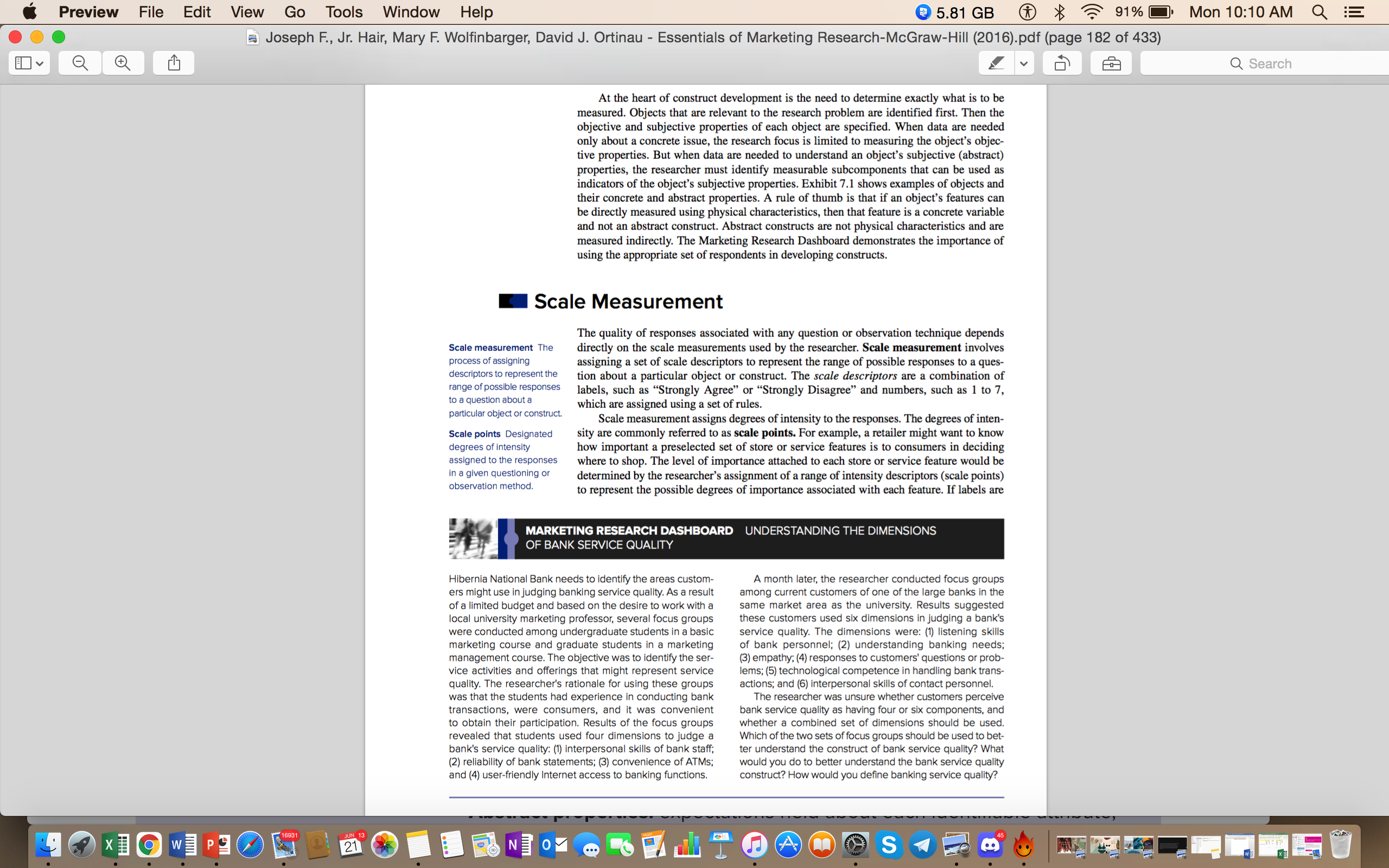Open Outlook from the Dock
1389x868 pixels.
[553, 845]
